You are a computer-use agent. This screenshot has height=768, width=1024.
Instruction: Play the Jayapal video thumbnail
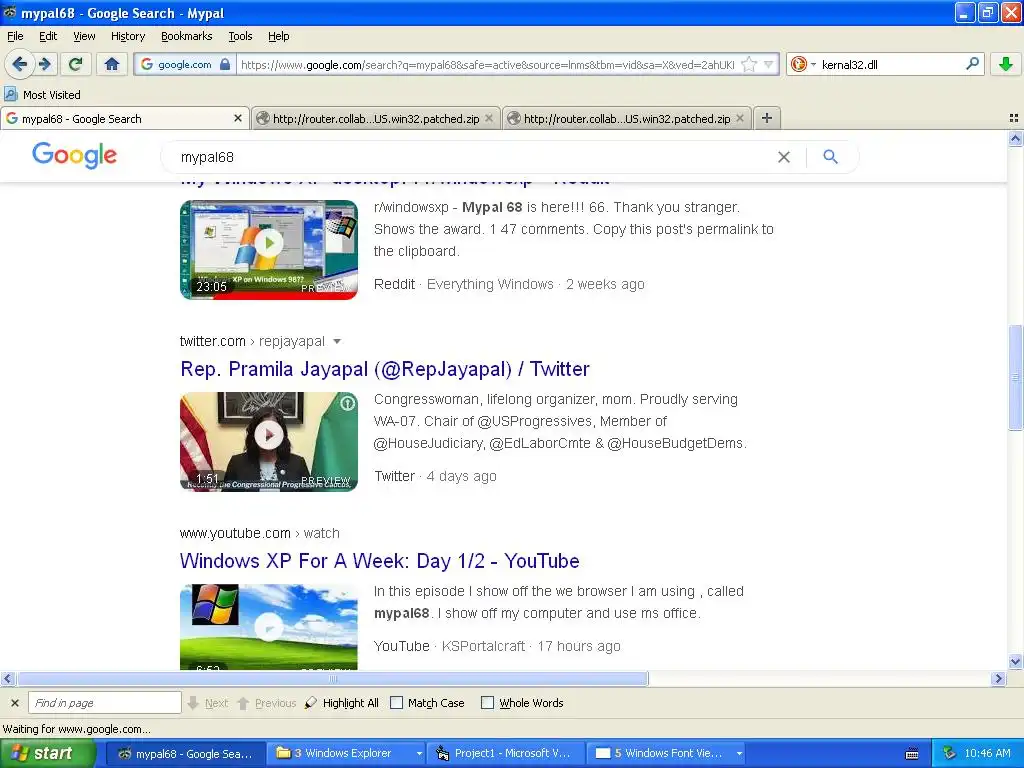[x=268, y=441]
